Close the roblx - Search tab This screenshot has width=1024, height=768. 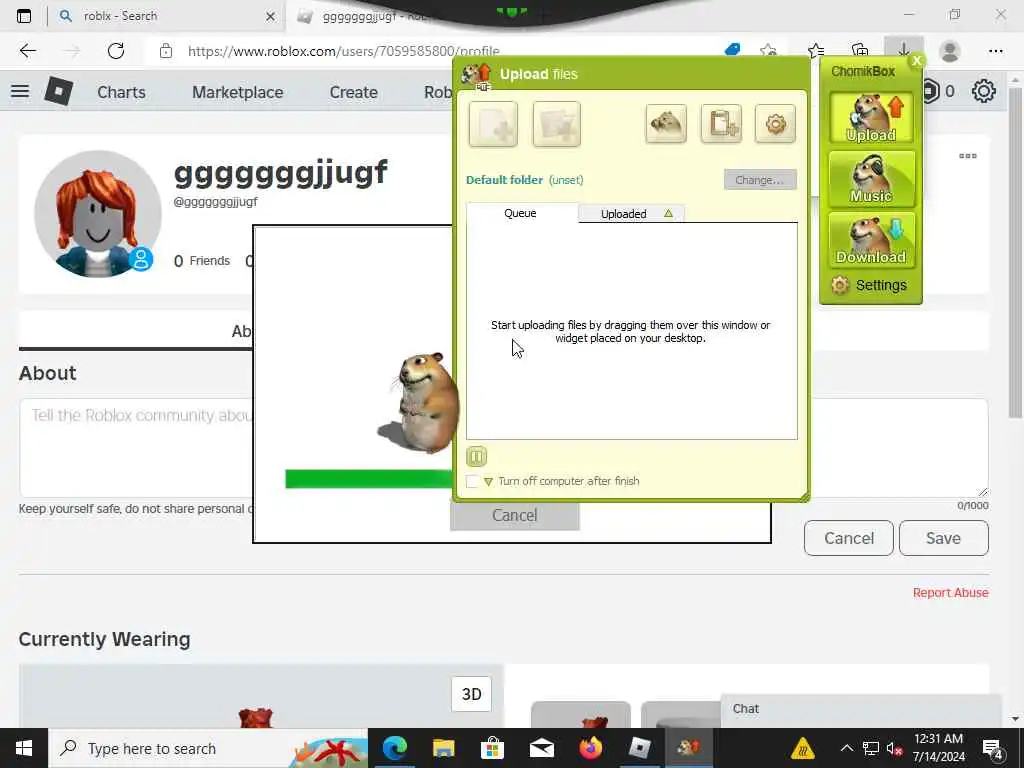coord(270,16)
